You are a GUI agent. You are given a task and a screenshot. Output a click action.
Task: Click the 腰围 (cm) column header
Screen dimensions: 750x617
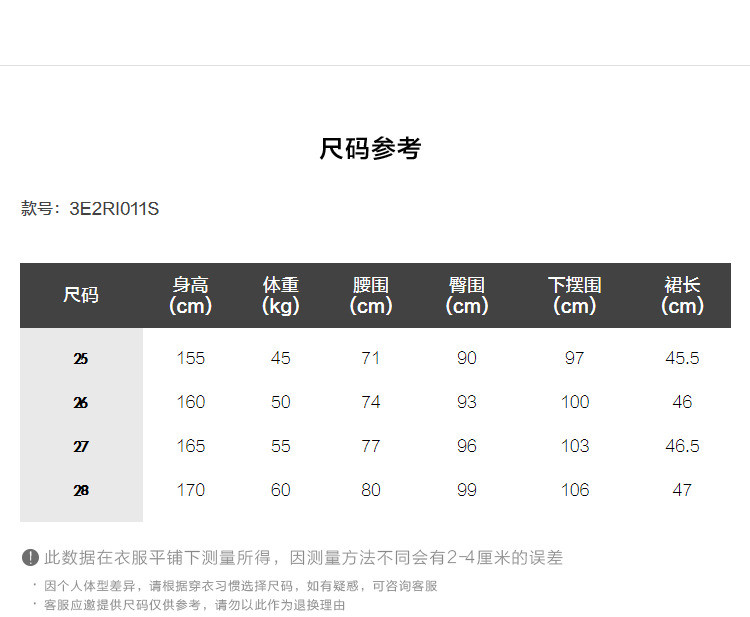click(370, 295)
